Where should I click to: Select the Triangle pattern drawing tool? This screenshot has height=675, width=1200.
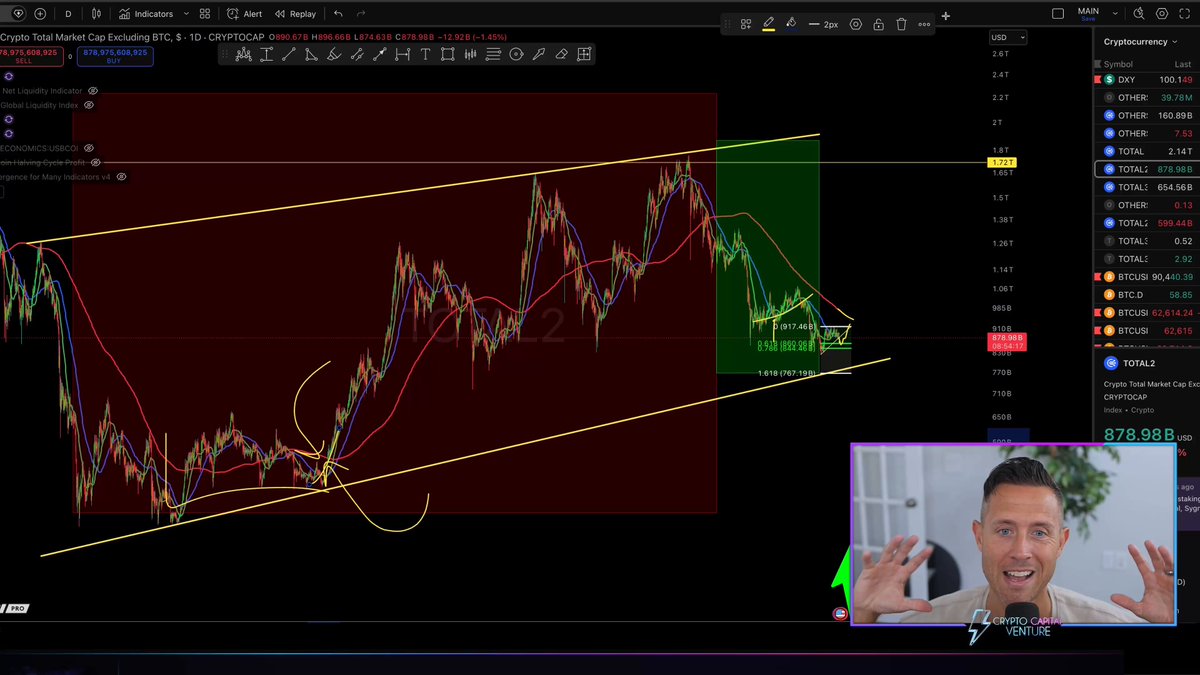coord(312,54)
